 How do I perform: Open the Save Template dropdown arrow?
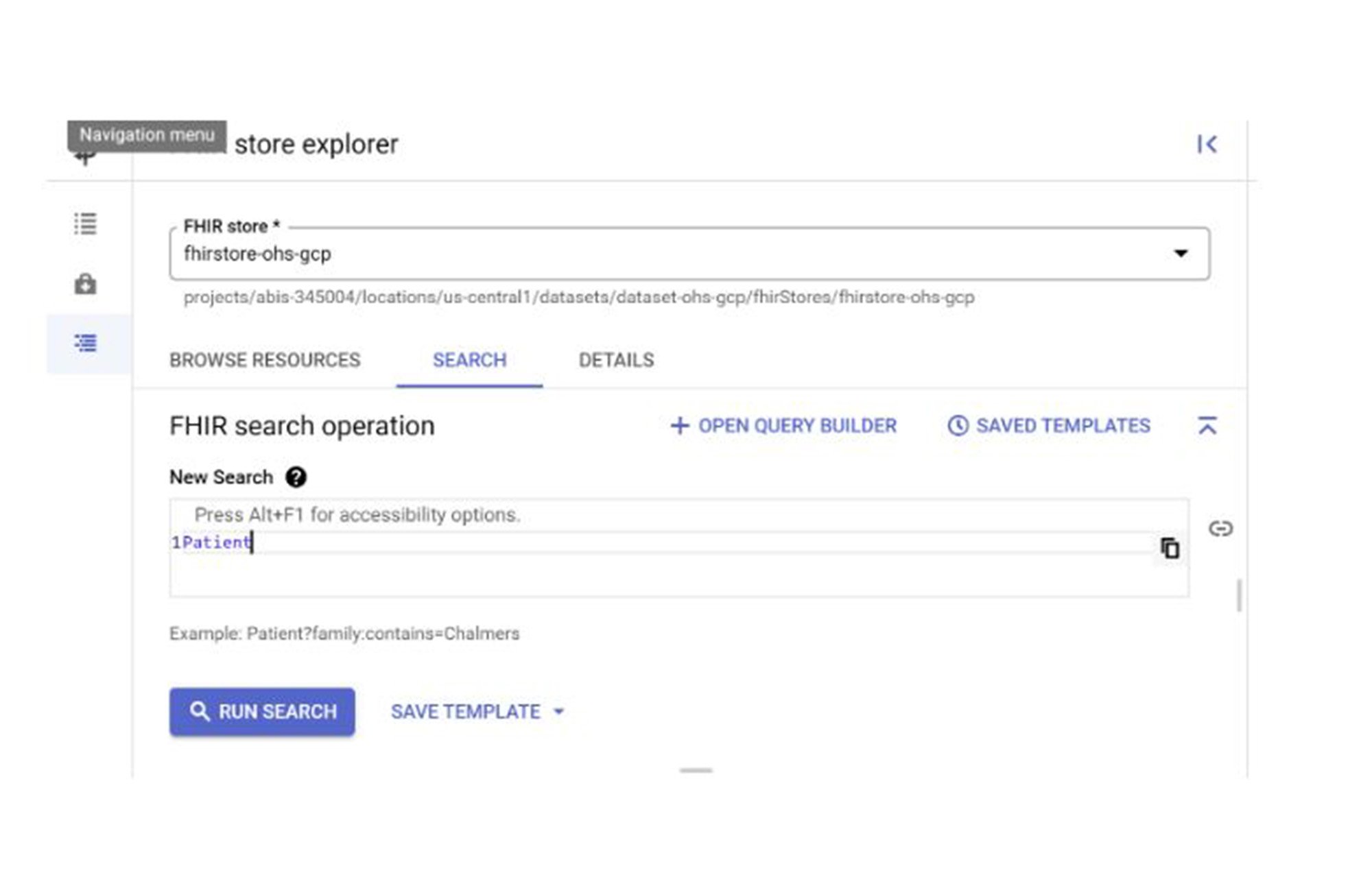(559, 712)
